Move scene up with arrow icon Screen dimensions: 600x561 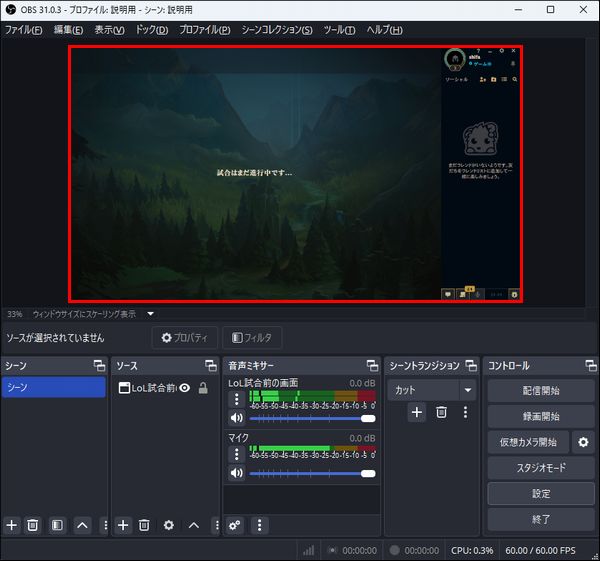(x=82, y=525)
